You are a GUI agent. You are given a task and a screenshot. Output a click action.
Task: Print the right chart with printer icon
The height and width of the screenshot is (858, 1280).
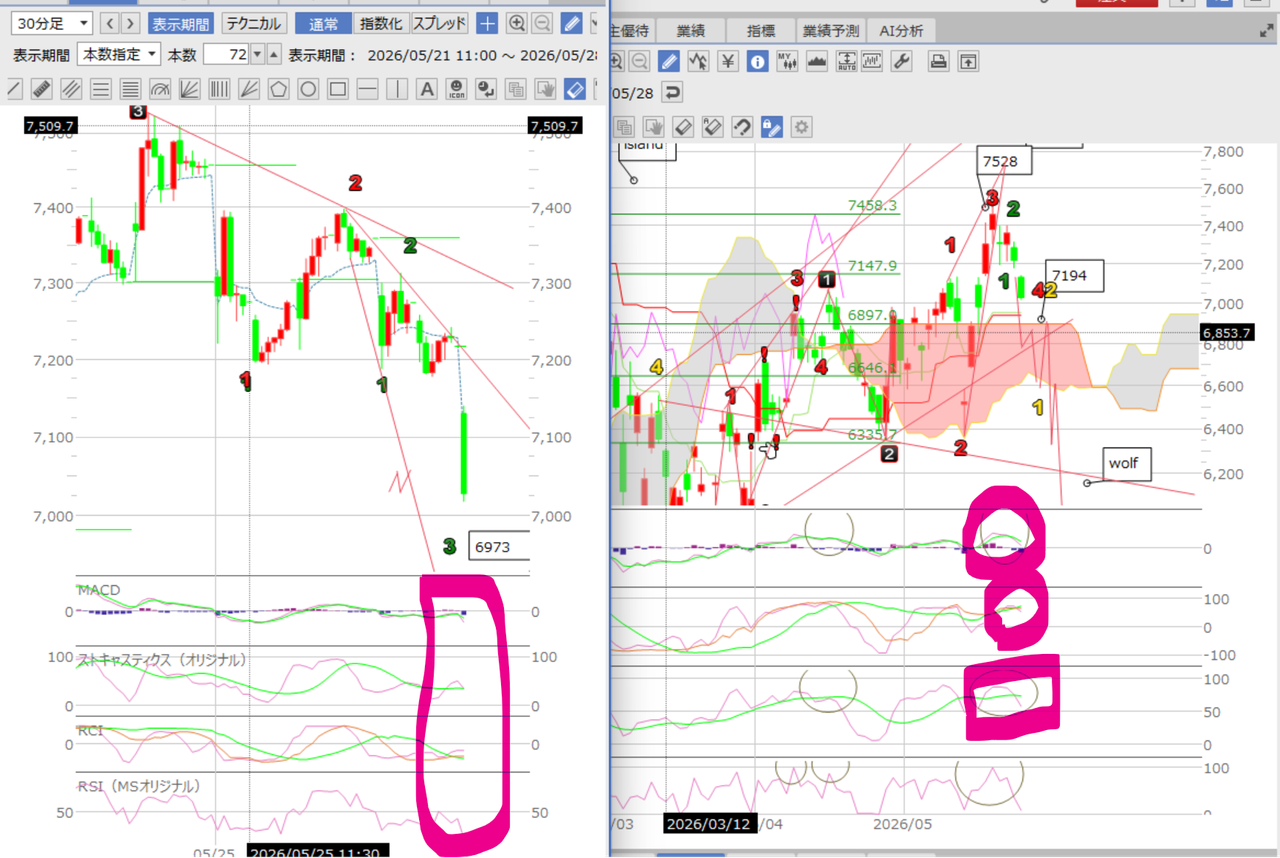pos(939,61)
